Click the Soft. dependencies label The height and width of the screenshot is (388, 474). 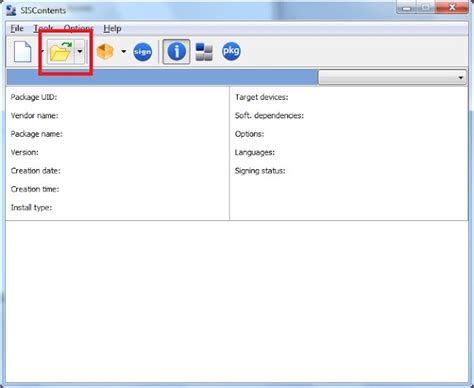(x=269, y=115)
